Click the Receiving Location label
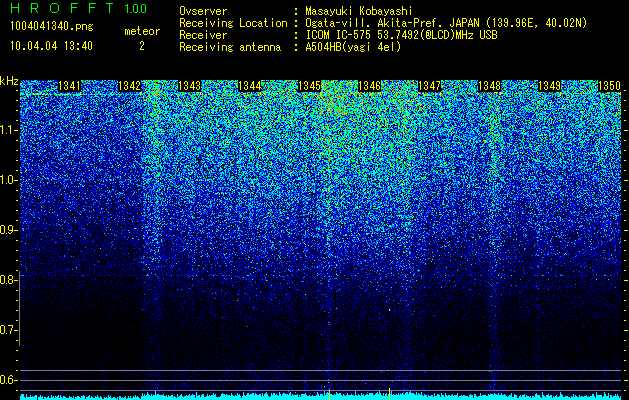This screenshot has height=400, width=629. [x=233, y=23]
